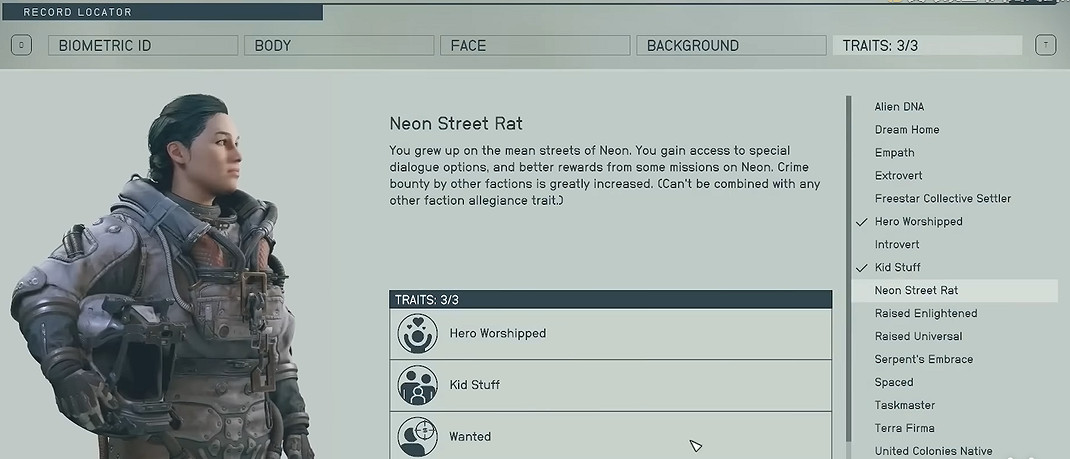
Task: Pick the Freestar Collective Settler trait
Action: 942,199
